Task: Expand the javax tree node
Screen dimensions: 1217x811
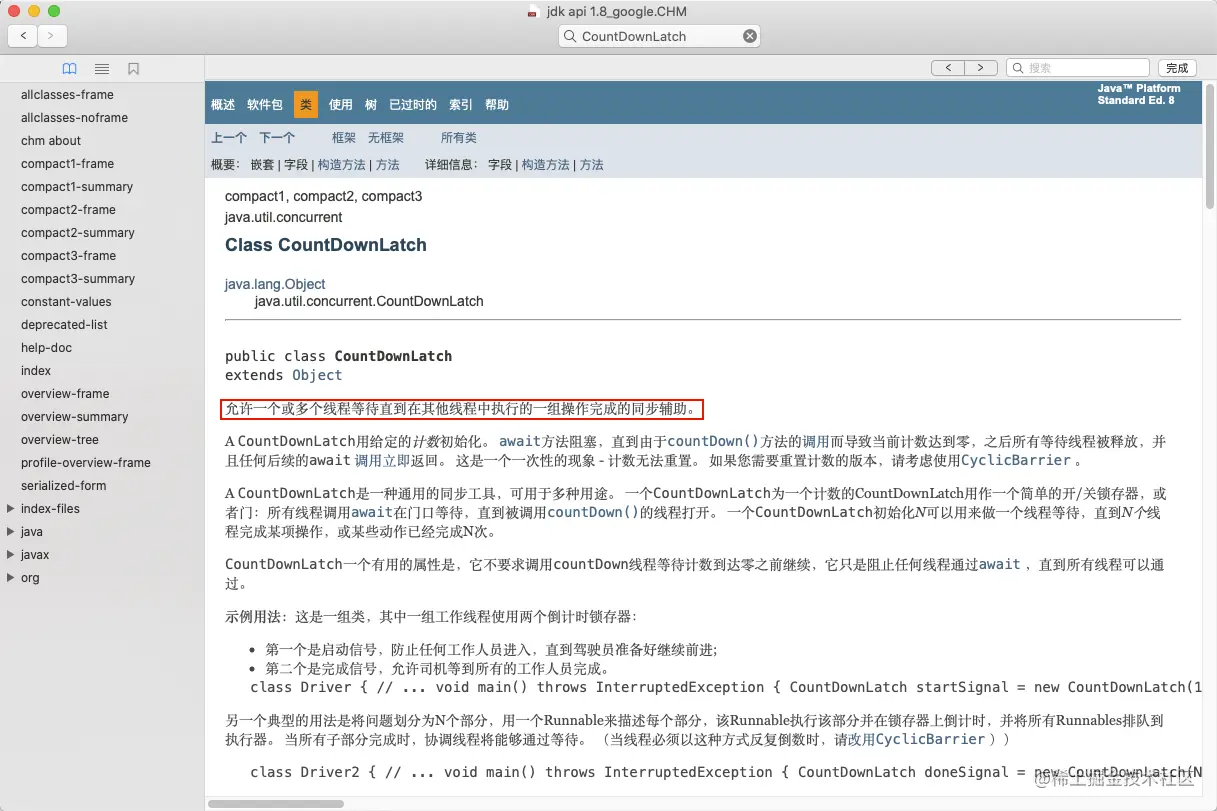Action: click(10, 554)
